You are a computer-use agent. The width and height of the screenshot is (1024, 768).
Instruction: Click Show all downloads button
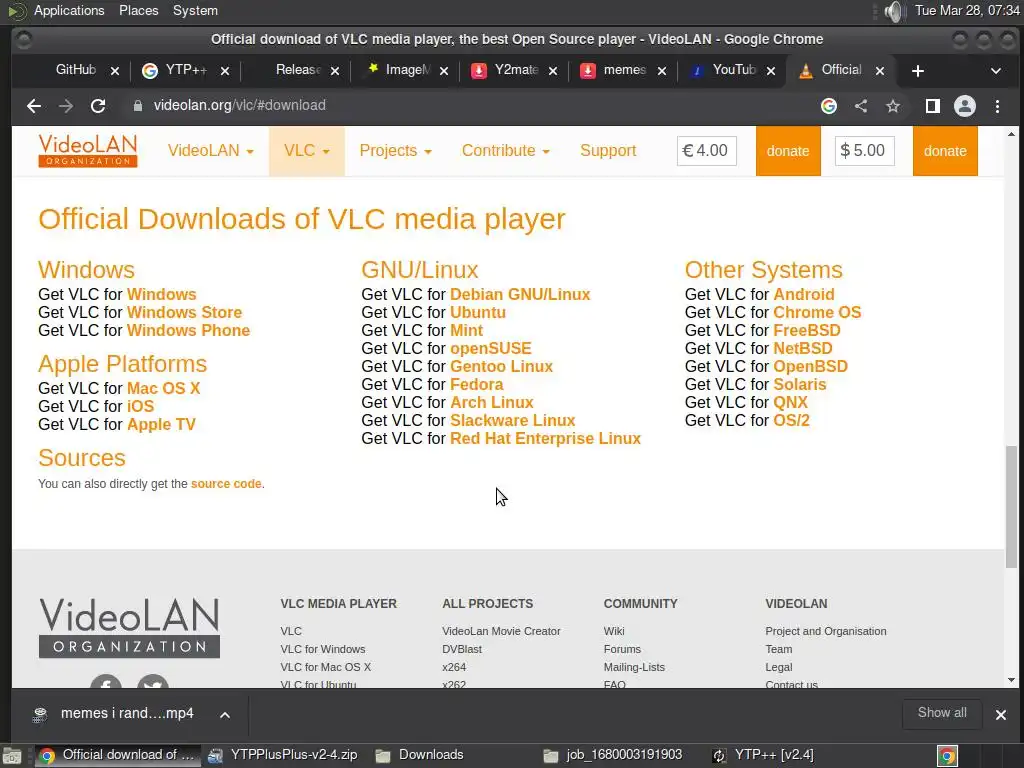[x=942, y=713]
